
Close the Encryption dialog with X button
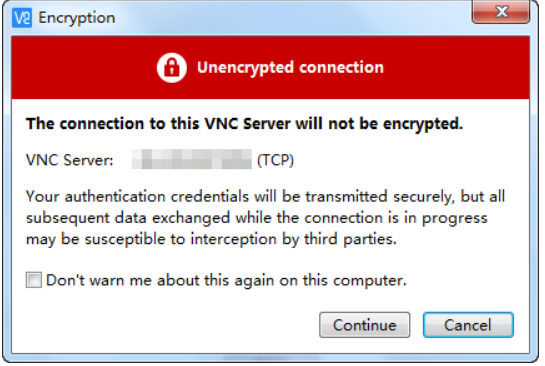tap(501, 12)
